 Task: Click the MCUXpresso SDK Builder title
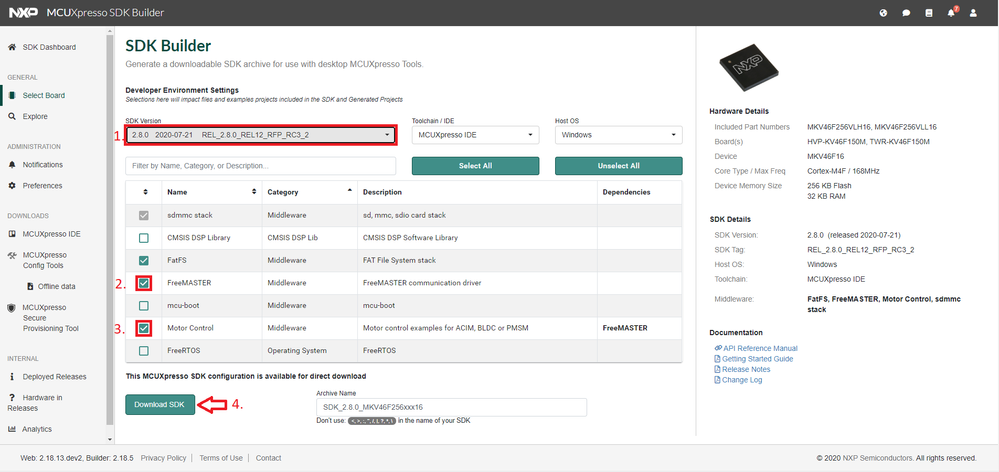tap(105, 13)
